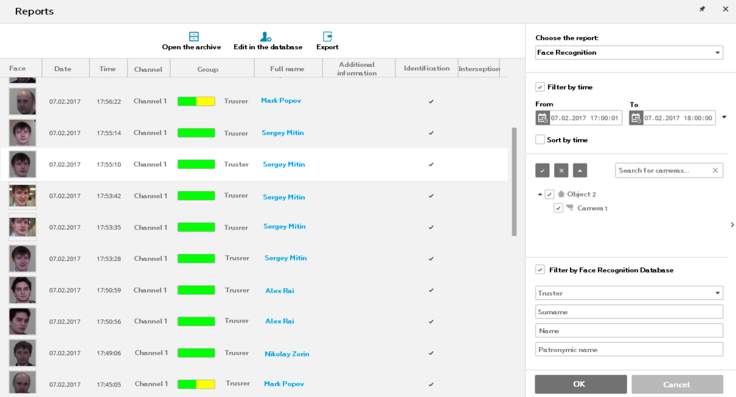Uncheck Camera 1 in the tree
The height and width of the screenshot is (397, 736).
(558, 208)
